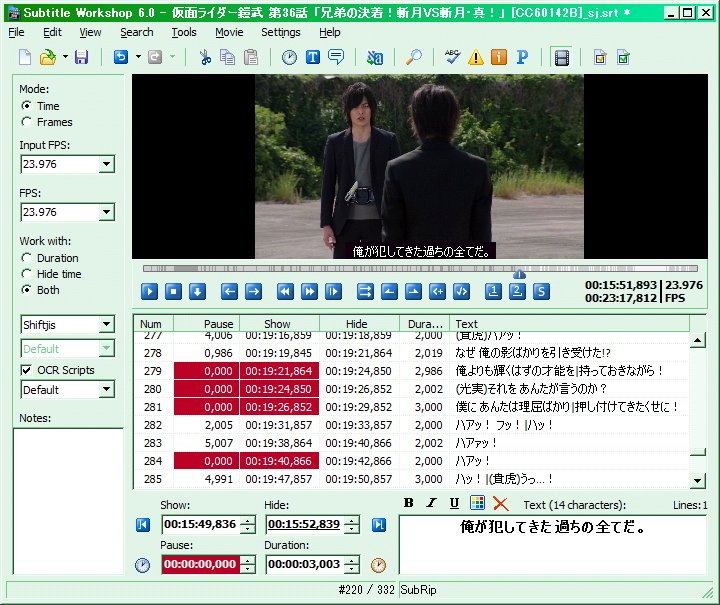Adjust Hide time stepper

coord(352,525)
